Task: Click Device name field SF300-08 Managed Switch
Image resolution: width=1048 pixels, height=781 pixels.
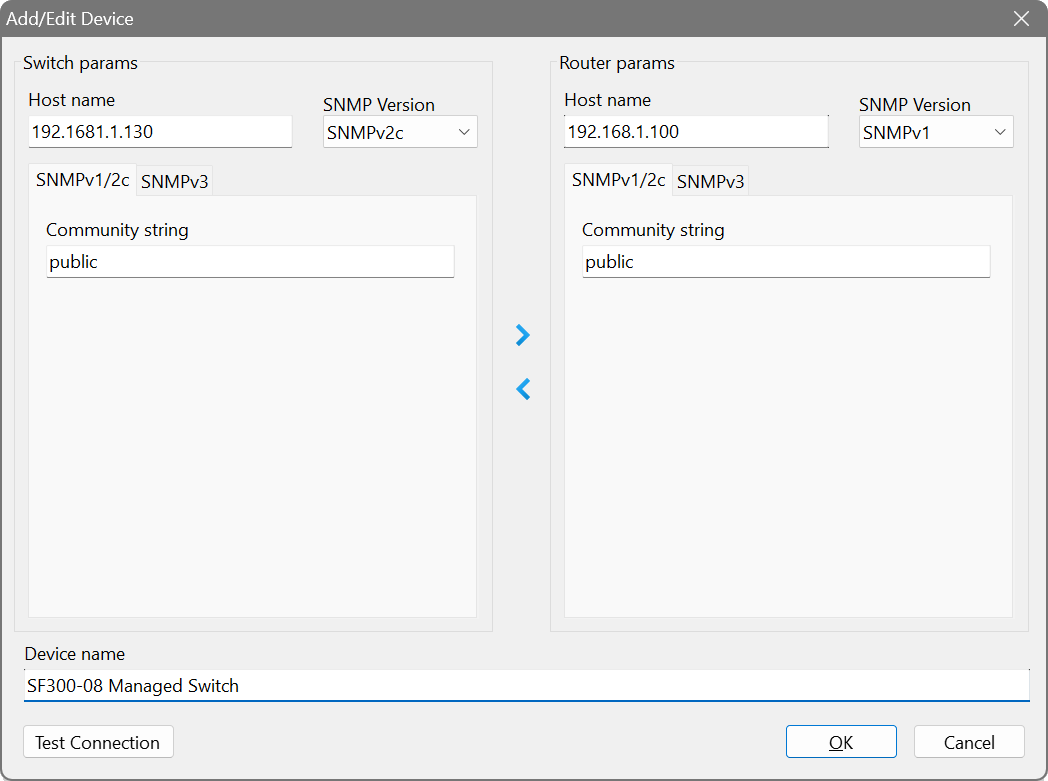Action: 527,685
